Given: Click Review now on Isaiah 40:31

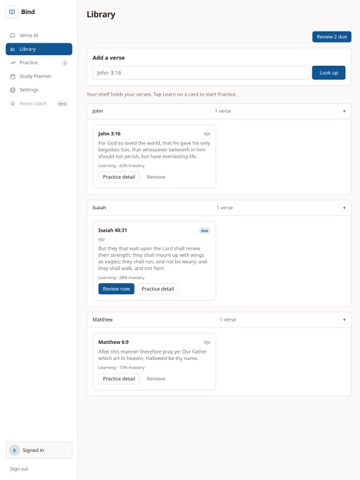Looking at the screenshot, I should coord(116,289).
